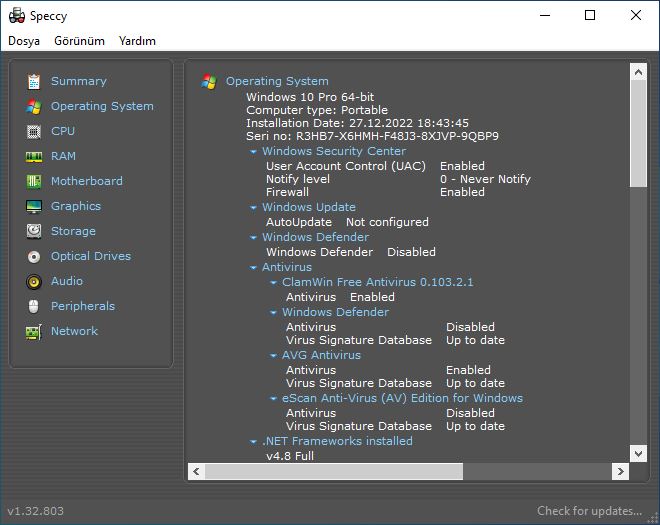Click the CPU chip icon
Image resolution: width=660 pixels, height=525 pixels.
pos(34,131)
